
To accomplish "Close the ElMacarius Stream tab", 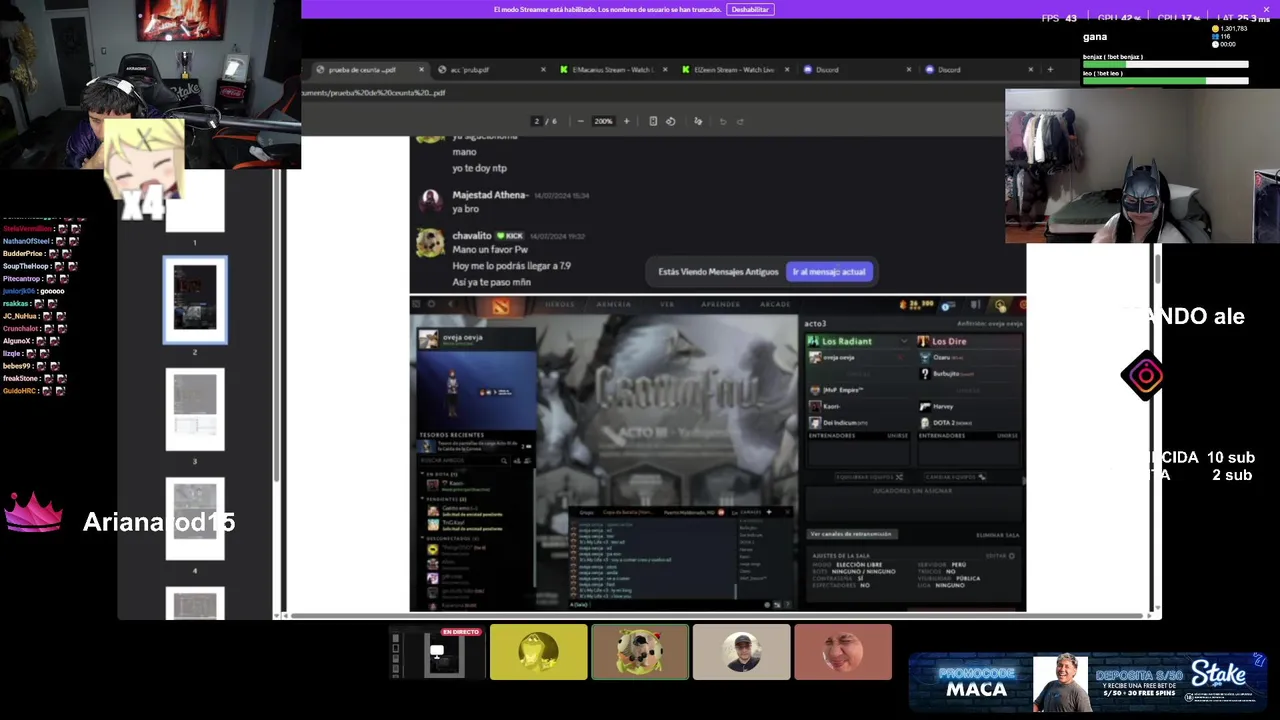I will (665, 70).
